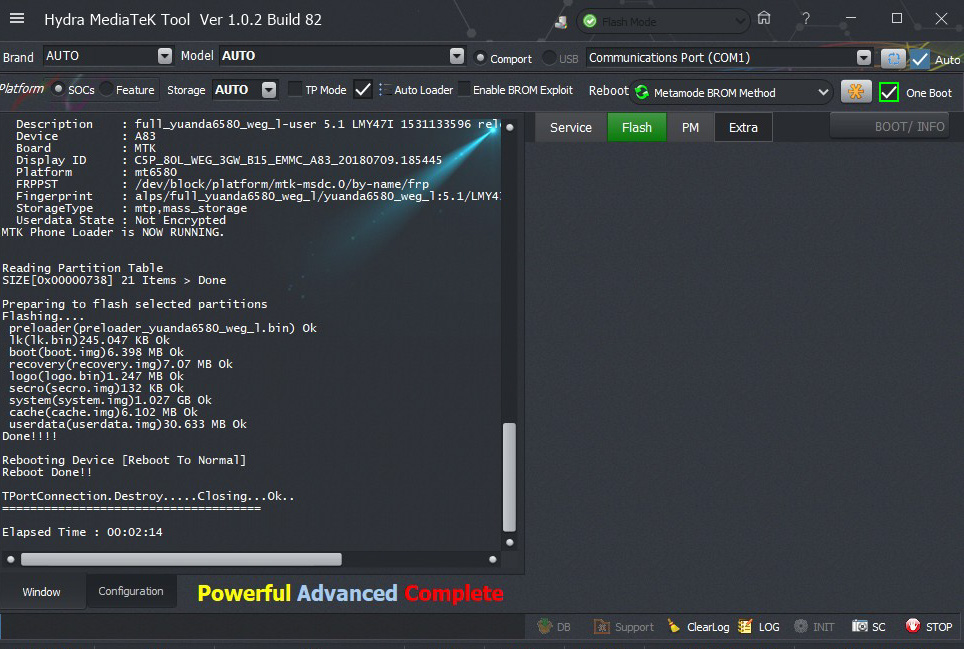The height and width of the screenshot is (649, 964).
Task: Click the 'Preparing to flash selected partitions' line
Action: click(x=135, y=304)
